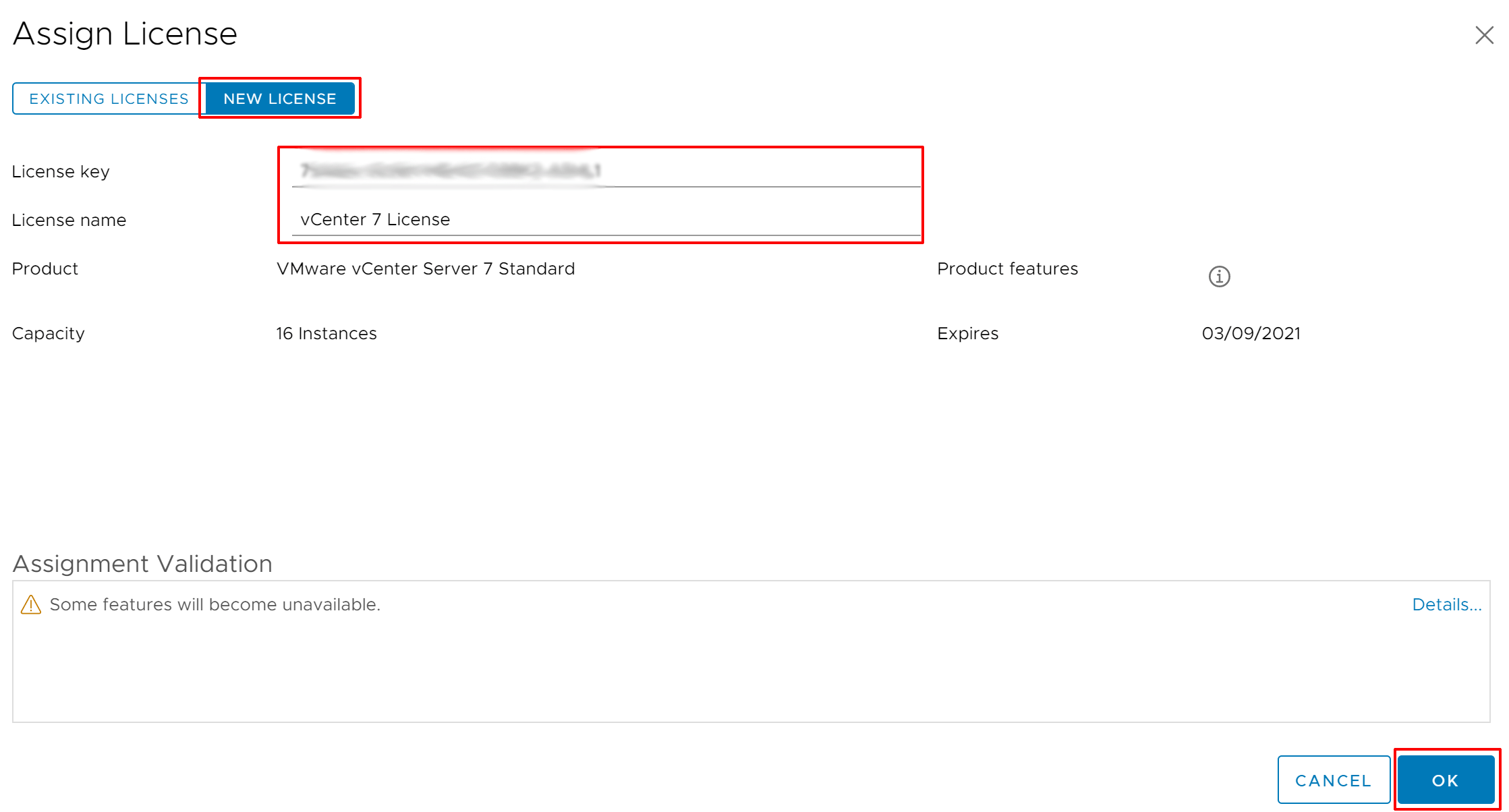
Task: Click the Product features info icon
Action: click(1219, 276)
